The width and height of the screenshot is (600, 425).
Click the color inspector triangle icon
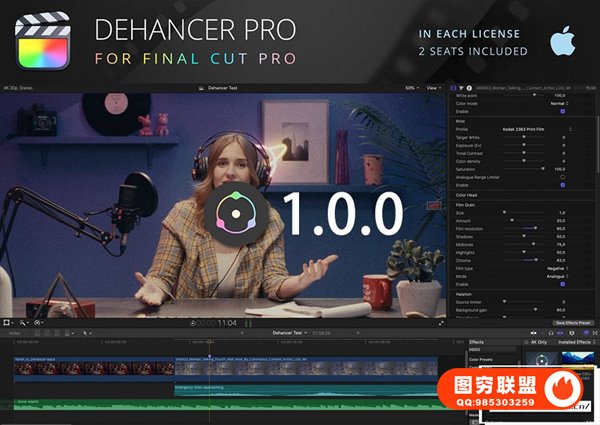[462, 88]
